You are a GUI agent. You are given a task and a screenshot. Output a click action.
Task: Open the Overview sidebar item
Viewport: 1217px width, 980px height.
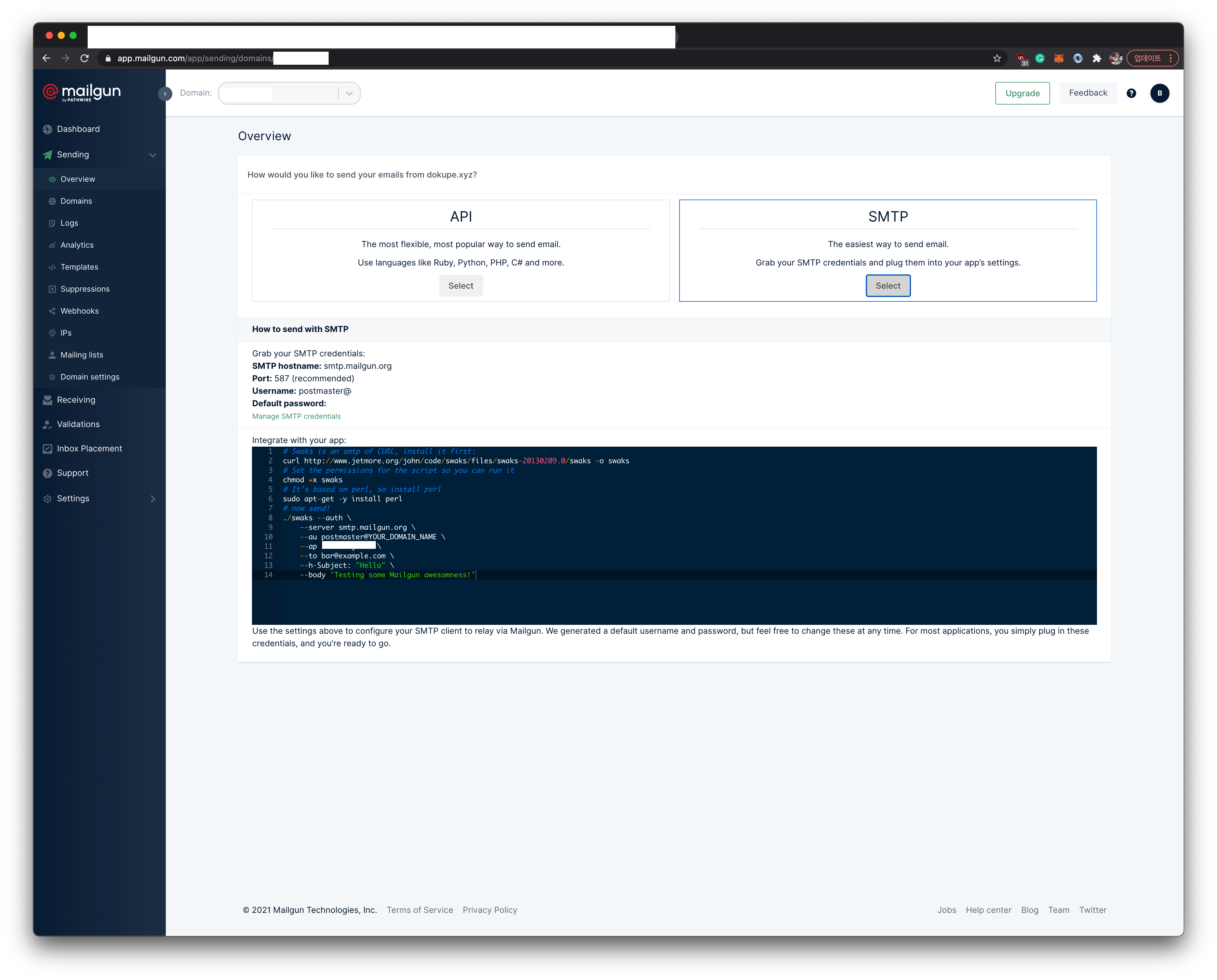(78, 179)
